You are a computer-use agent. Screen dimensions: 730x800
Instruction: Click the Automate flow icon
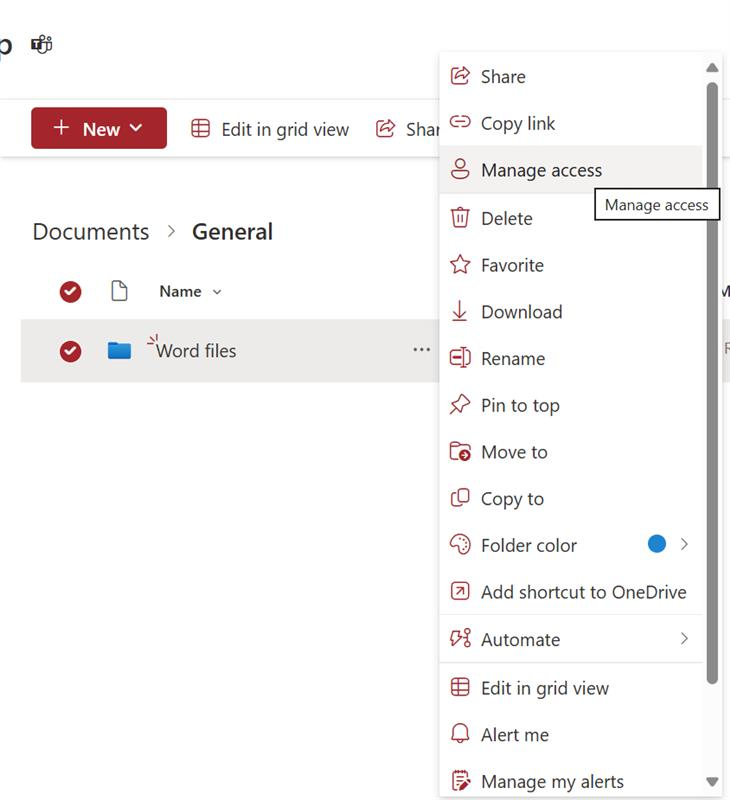(x=460, y=638)
